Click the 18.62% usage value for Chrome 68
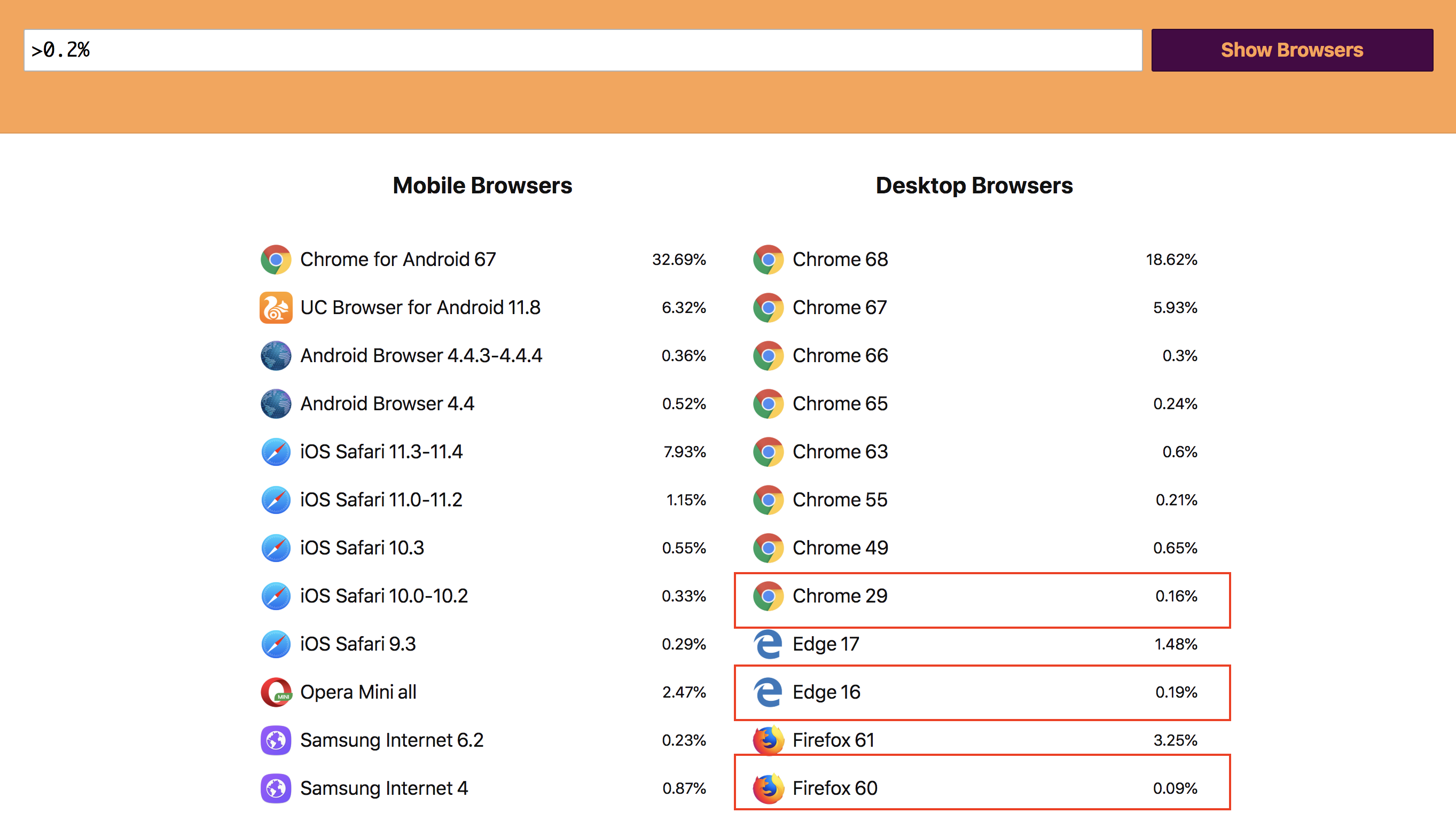This screenshot has height=813, width=1456. click(1172, 260)
